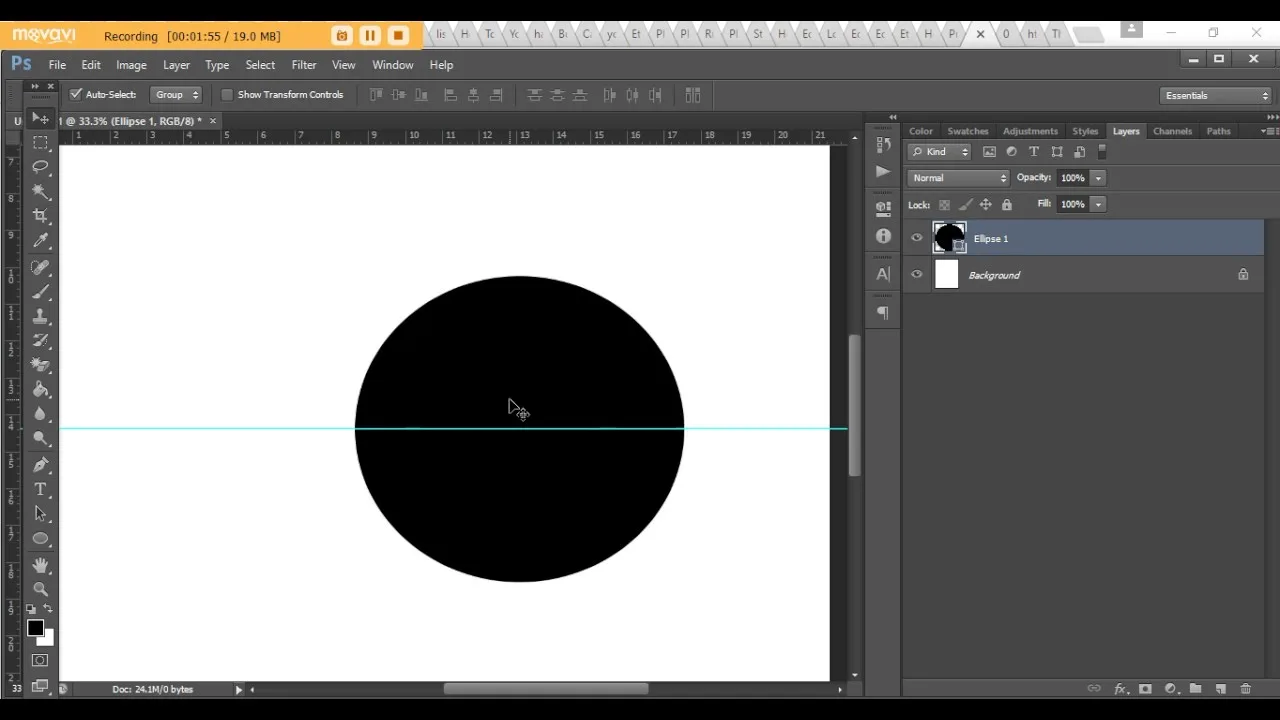Open the Normal blending mode dropdown

click(x=959, y=178)
